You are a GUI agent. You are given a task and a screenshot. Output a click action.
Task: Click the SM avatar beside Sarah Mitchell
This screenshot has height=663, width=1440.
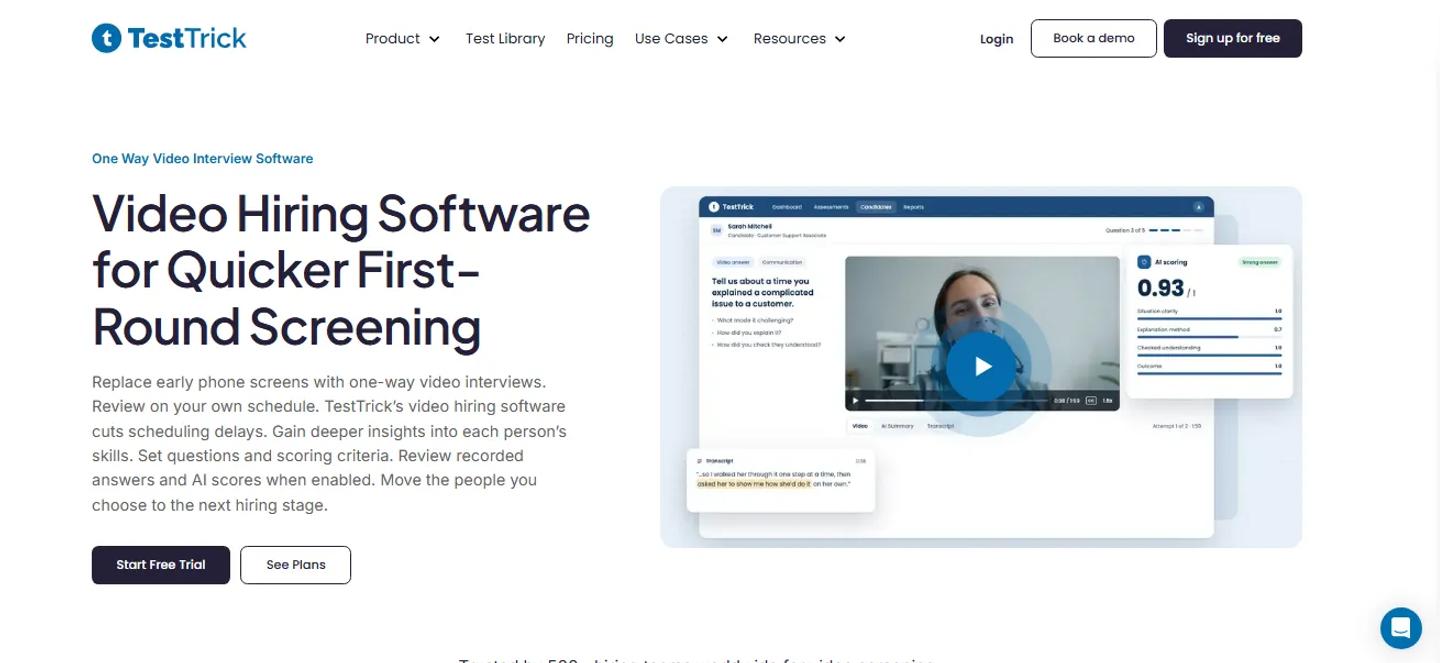click(x=716, y=230)
